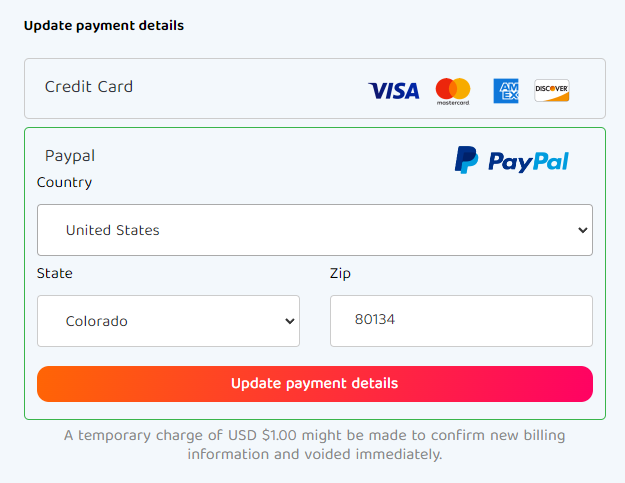Click the PayPal wordmark logo
This screenshot has height=483, width=625.
[528, 161]
